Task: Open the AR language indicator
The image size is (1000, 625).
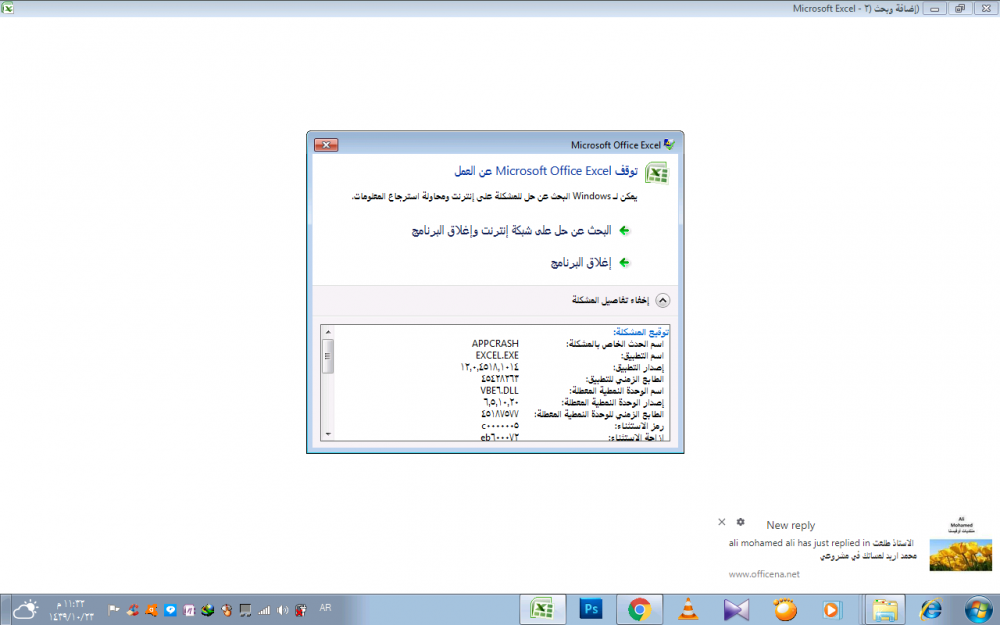Action: tap(325, 608)
